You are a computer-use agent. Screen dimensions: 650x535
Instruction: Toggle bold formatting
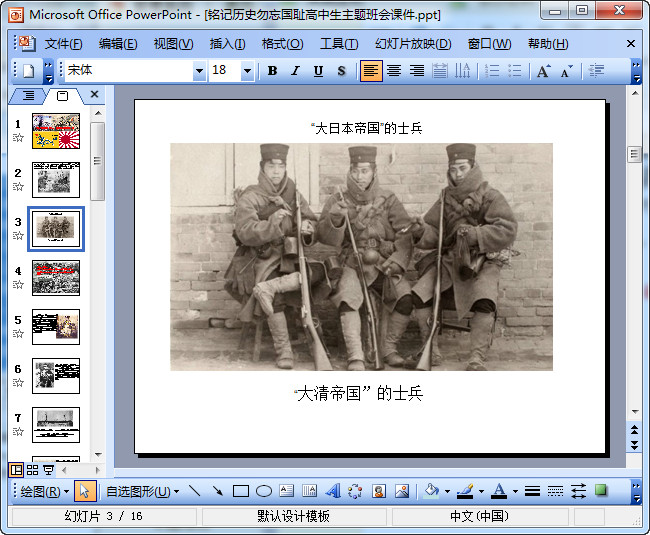[272, 71]
